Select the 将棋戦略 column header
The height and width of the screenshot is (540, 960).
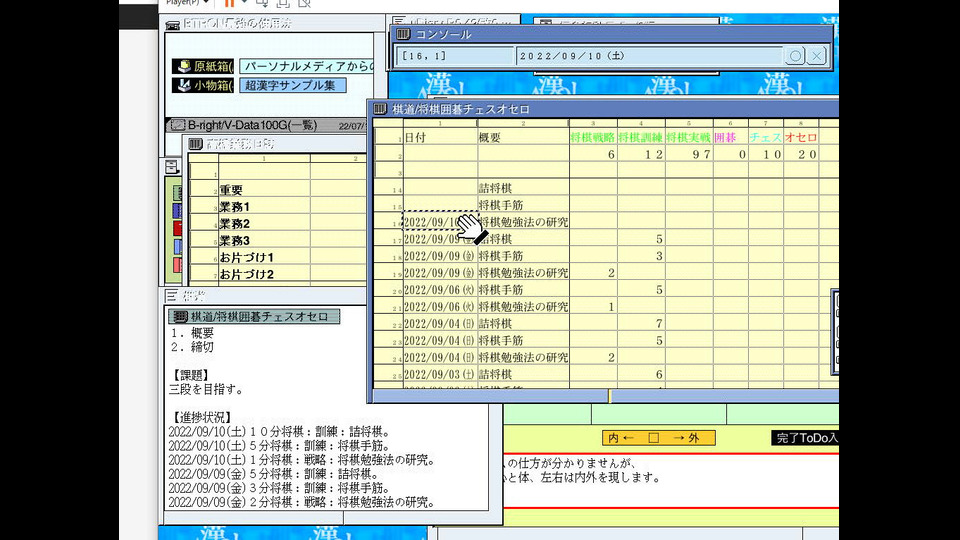point(593,137)
